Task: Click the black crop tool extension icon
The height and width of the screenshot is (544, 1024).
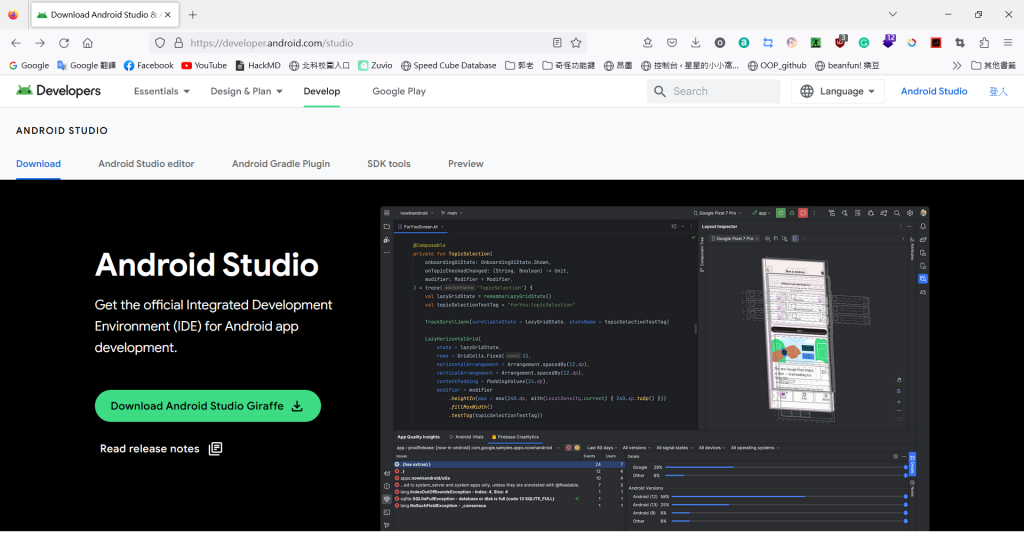Action: pyautogui.click(x=960, y=42)
